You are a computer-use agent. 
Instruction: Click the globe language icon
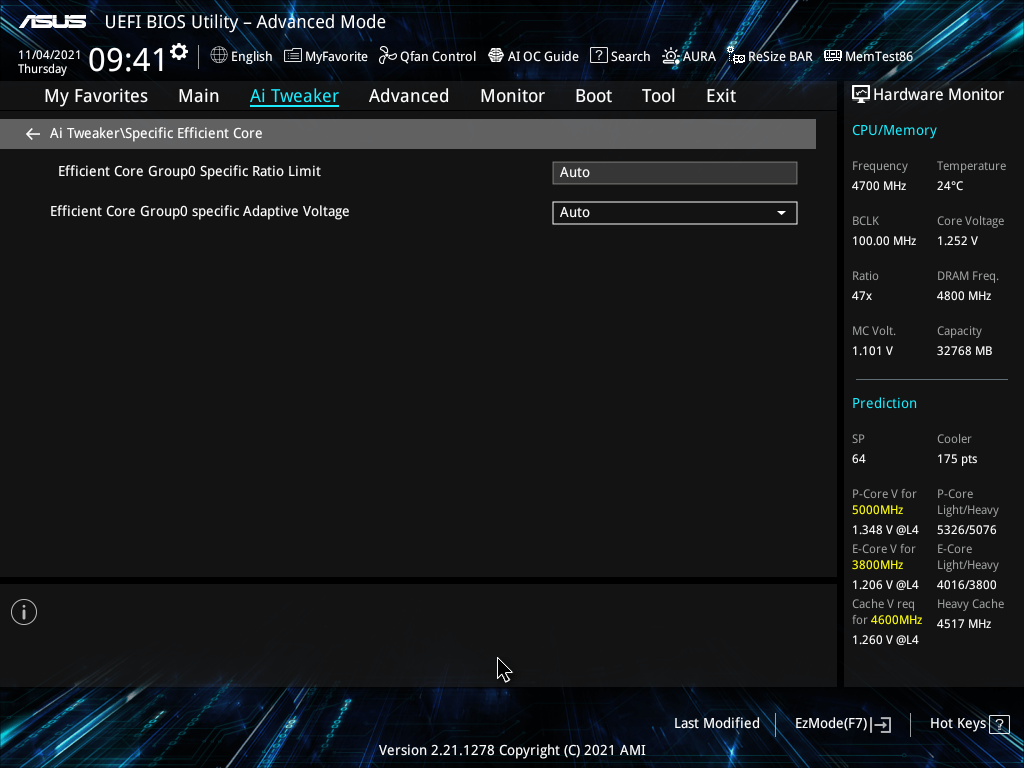219,56
